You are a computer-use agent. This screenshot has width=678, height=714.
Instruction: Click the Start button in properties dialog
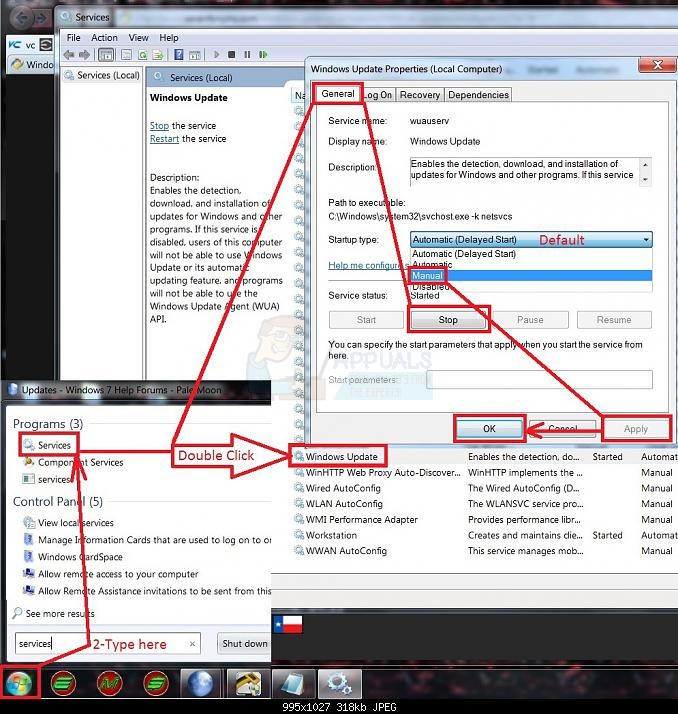367,320
